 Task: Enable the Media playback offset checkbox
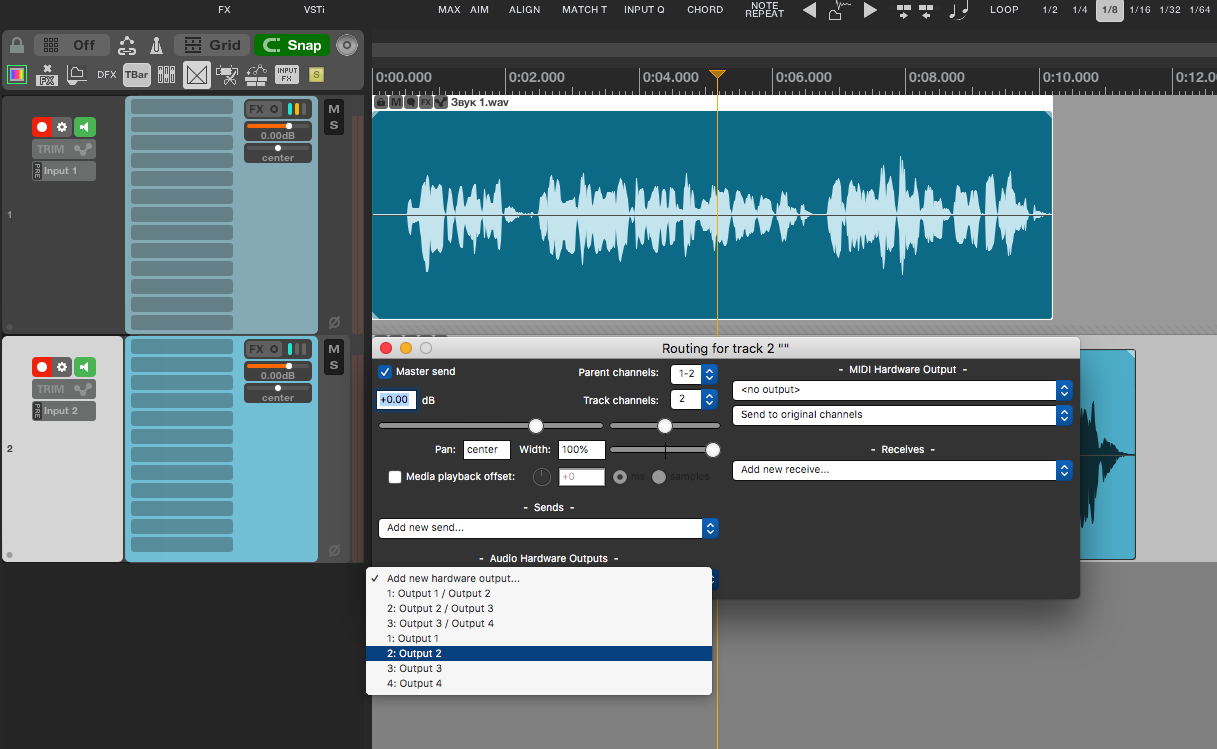click(395, 477)
